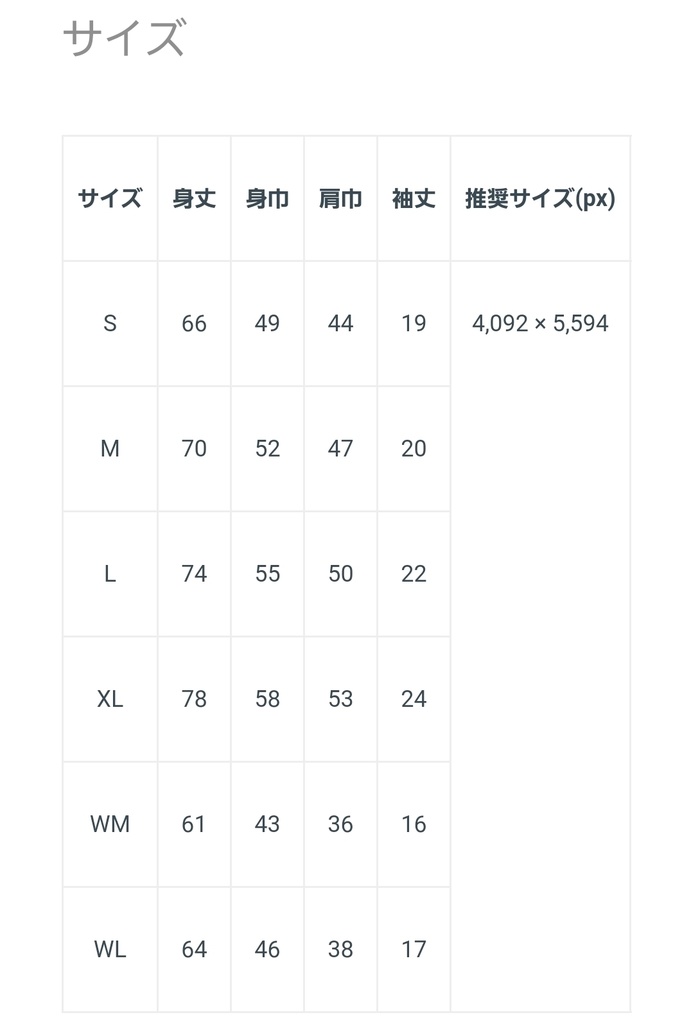Click the WM size row label
This screenshot has width=682, height=1024.
tap(110, 824)
